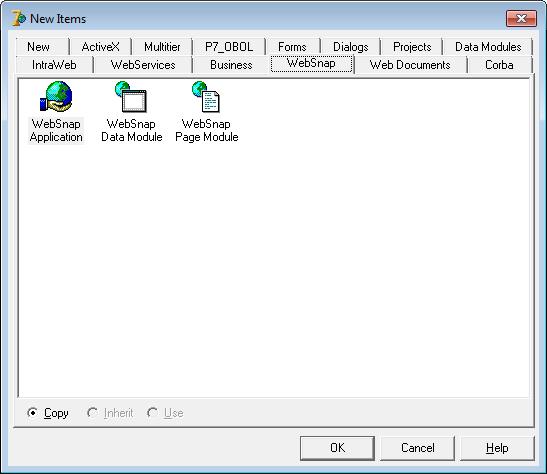The image size is (547, 474).
Task: Switch to the Forms tab
Action: 292,47
